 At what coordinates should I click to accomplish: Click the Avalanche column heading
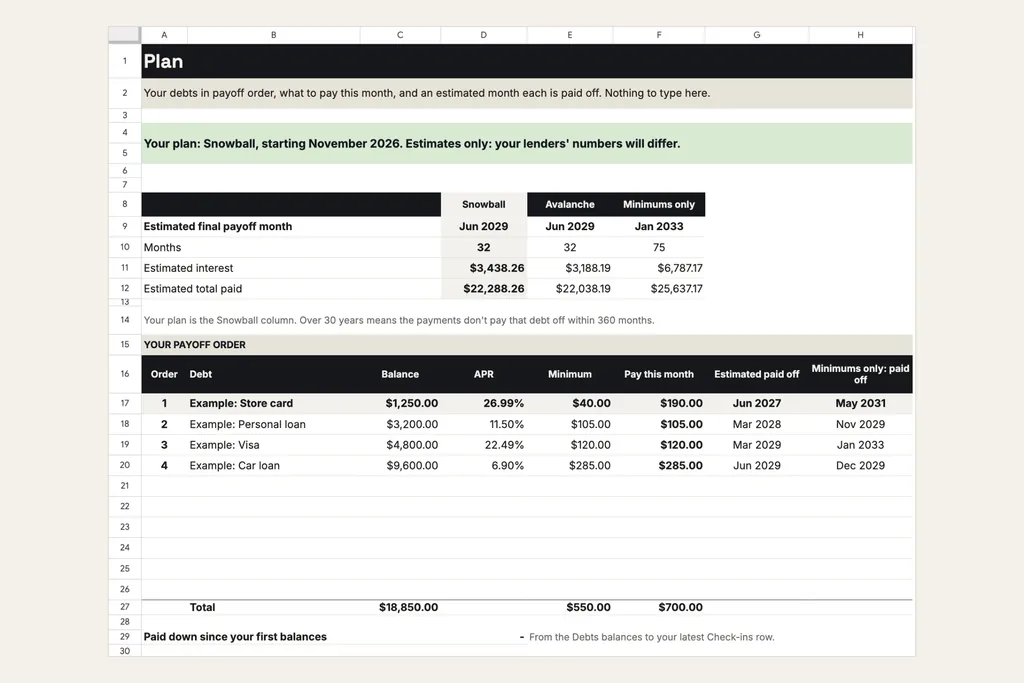click(570, 204)
